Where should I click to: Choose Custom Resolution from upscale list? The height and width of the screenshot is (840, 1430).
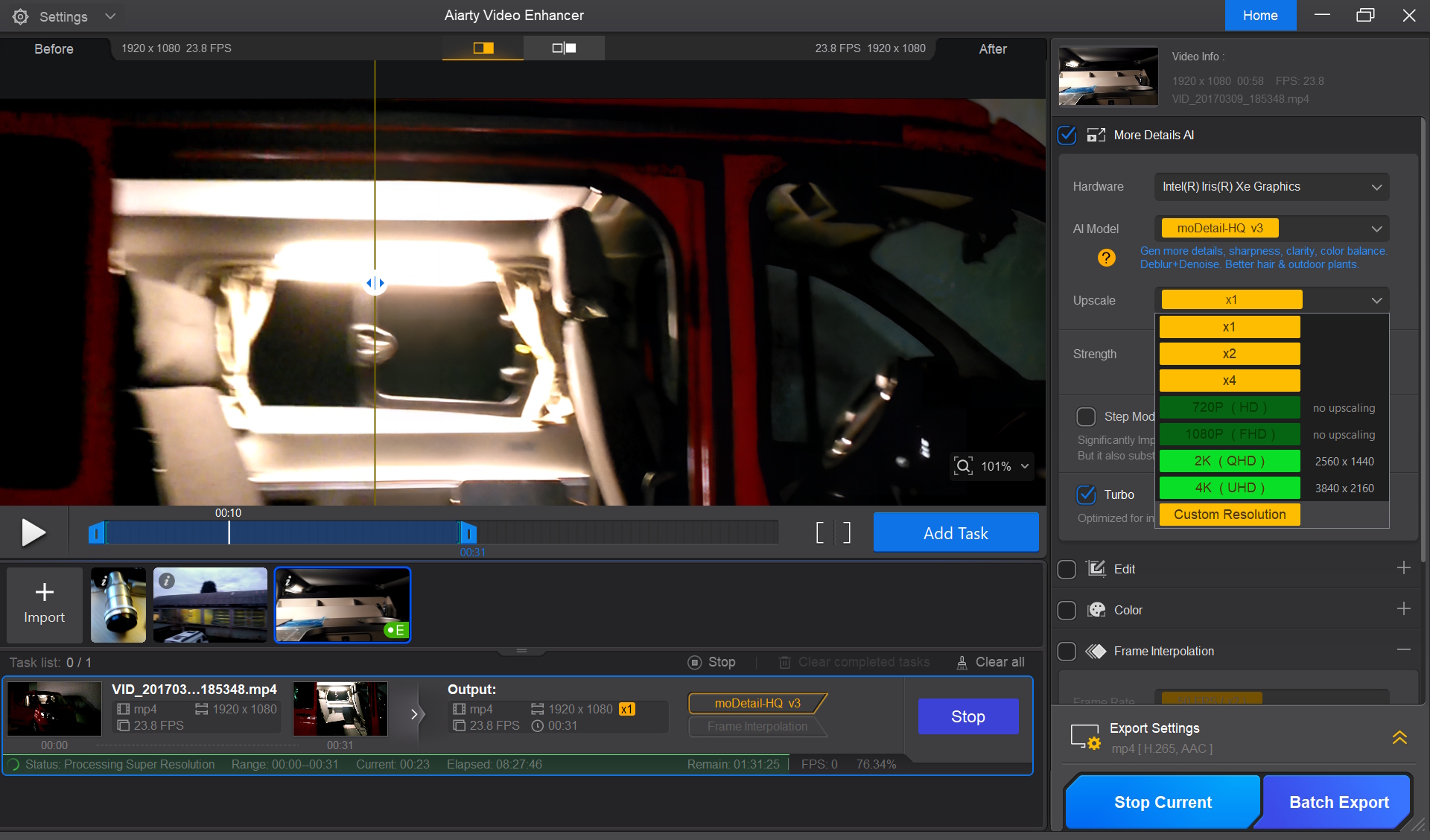[x=1230, y=515]
